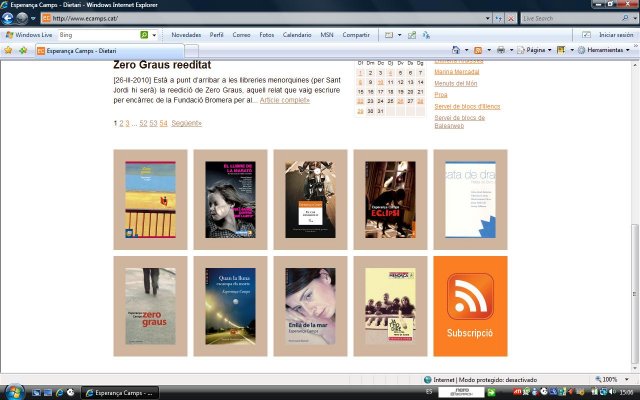Open Novedades in Windows Live toolbar
The image size is (640, 400).
click(186, 35)
